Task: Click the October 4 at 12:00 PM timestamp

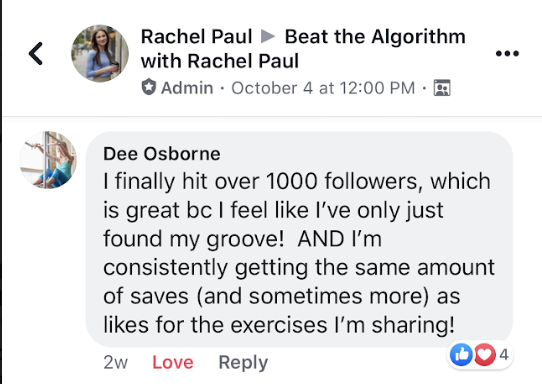Action: coord(323,88)
